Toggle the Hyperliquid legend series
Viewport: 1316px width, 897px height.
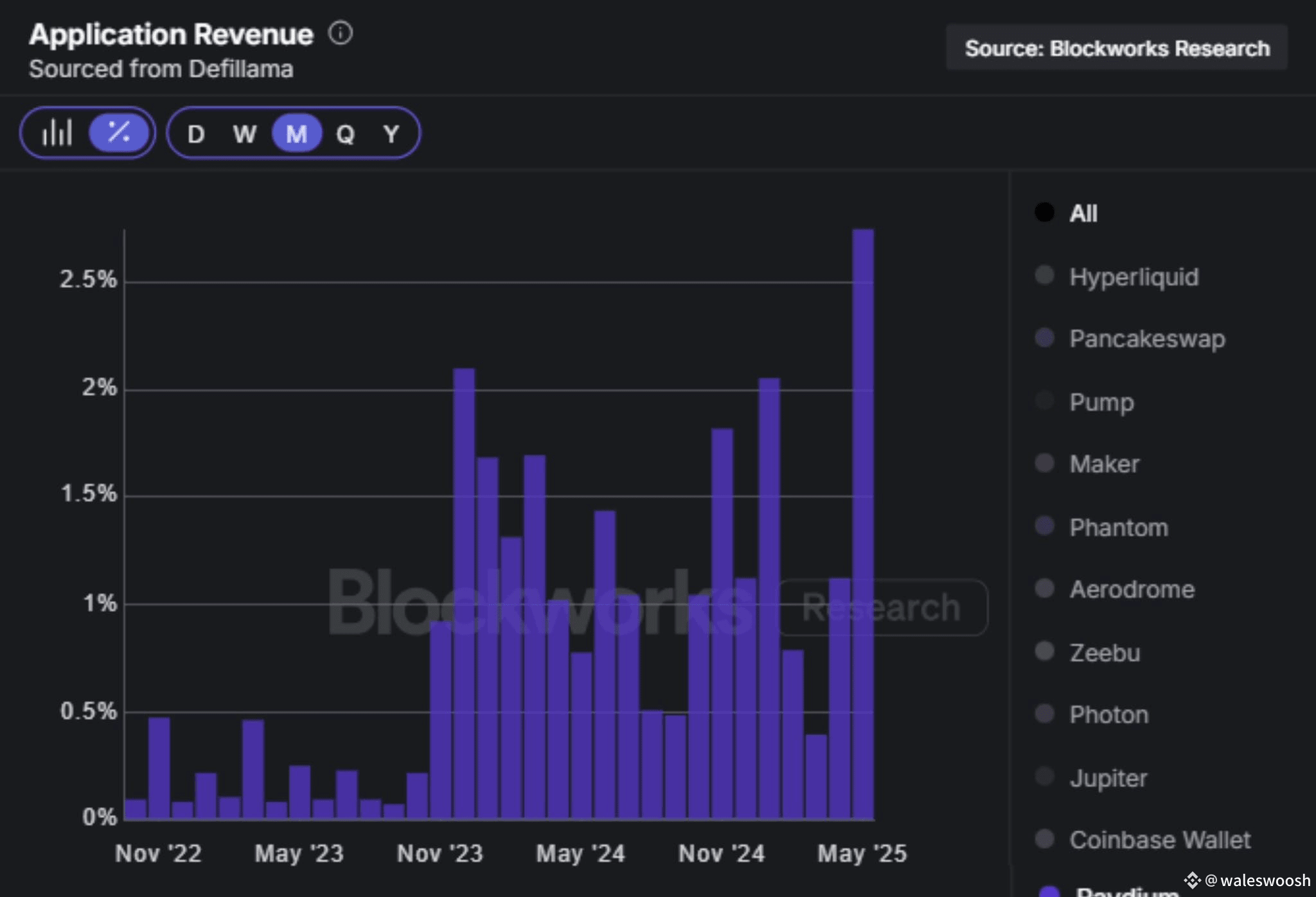coord(1117,277)
